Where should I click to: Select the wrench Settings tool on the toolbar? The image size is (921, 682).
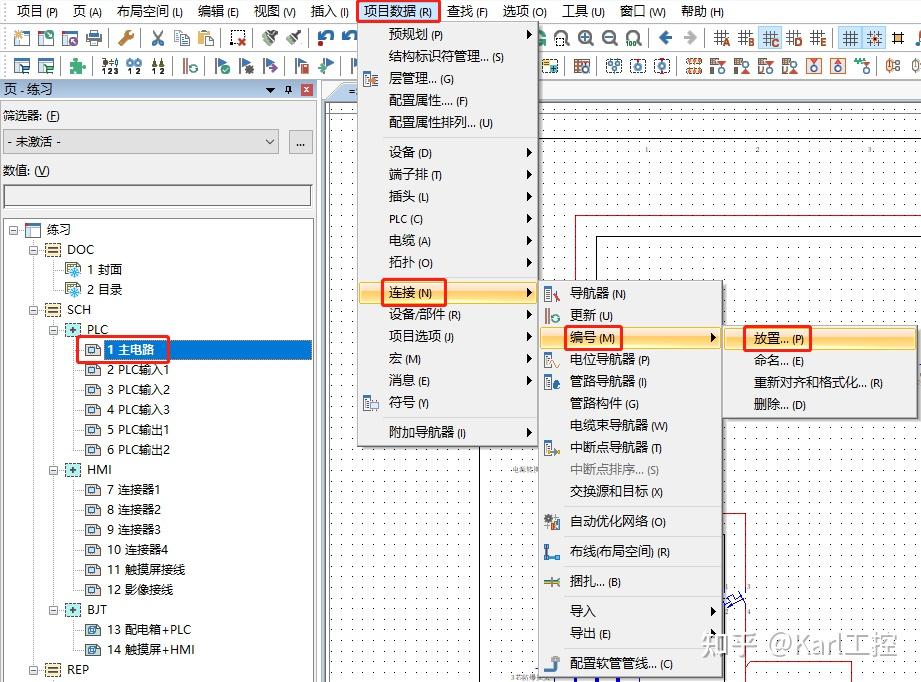tap(125, 37)
